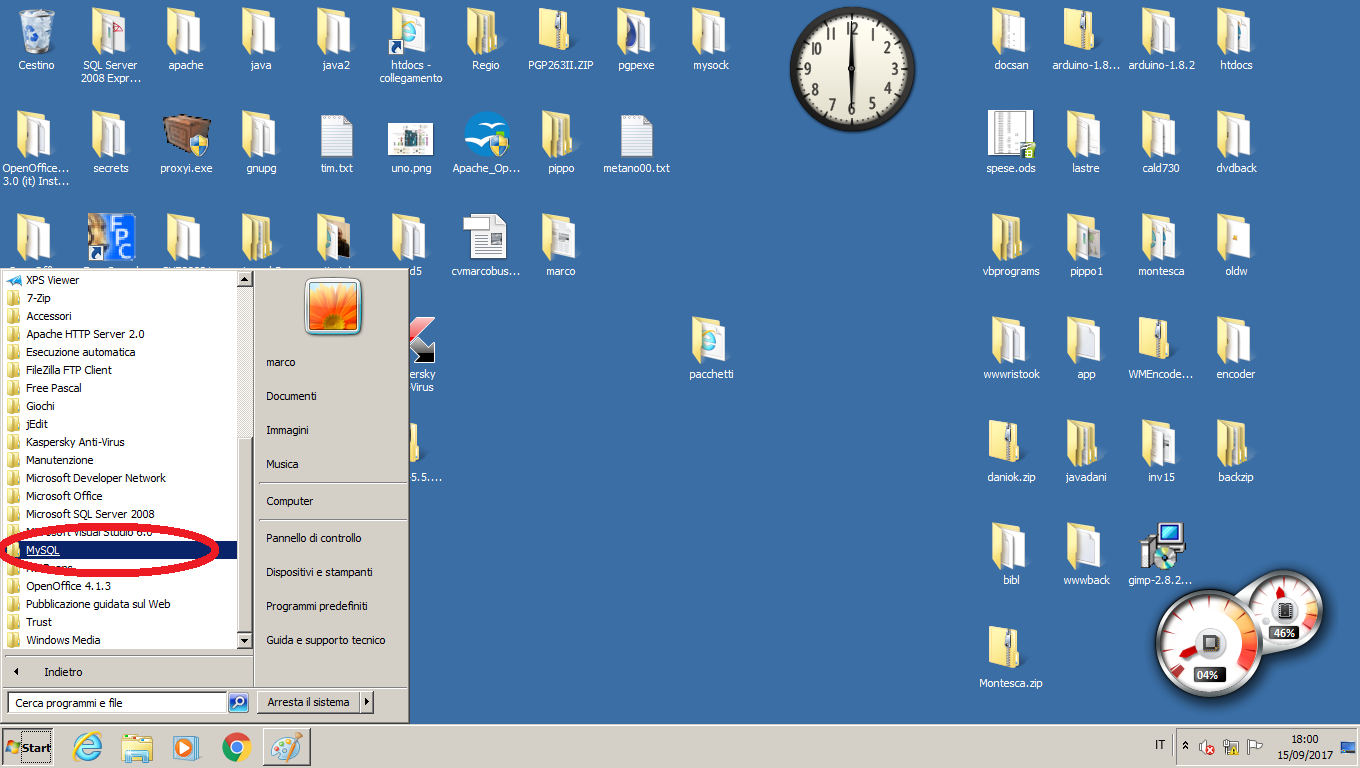Open the Paint icon in the taskbar
The height and width of the screenshot is (768, 1360).
tap(287, 747)
